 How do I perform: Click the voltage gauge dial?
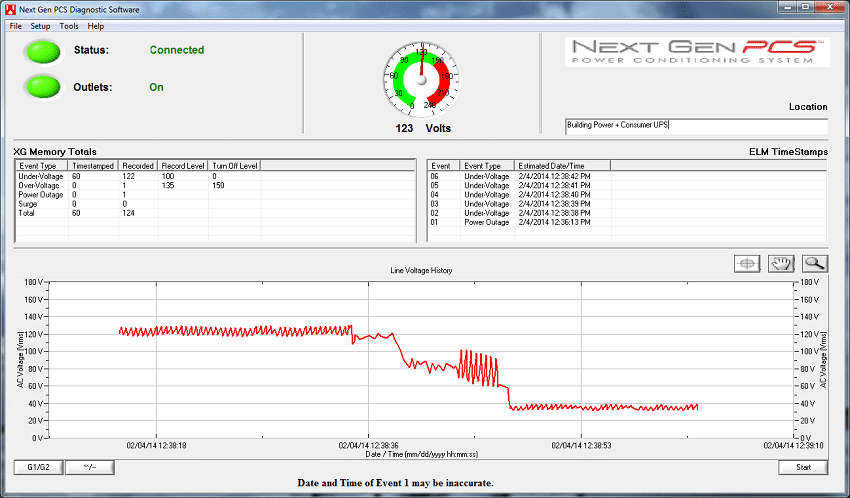click(421, 80)
